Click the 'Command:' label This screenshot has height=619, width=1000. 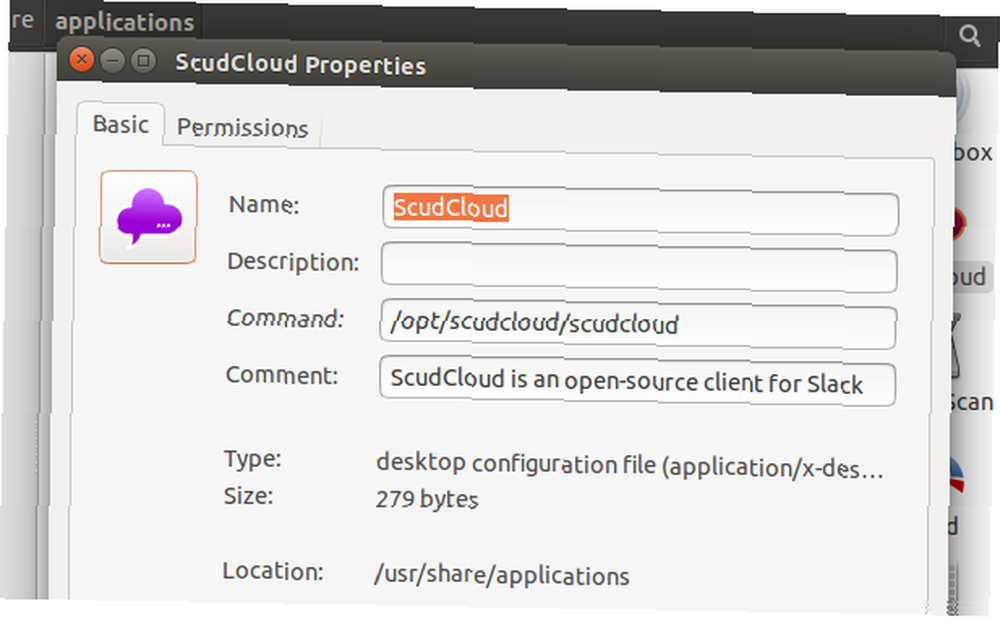click(x=285, y=317)
